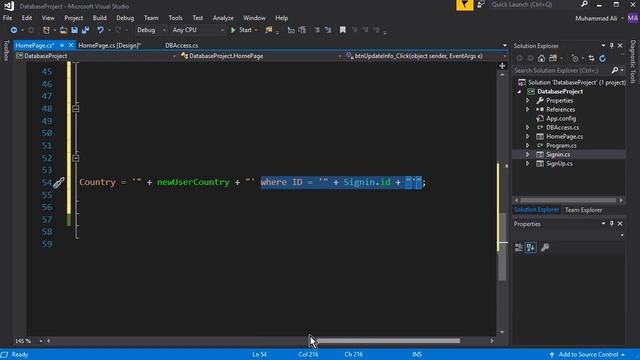Screen dimensions: 640x360
Task: Click the Quick Launch search magnifier icon
Action: pos(584,4)
